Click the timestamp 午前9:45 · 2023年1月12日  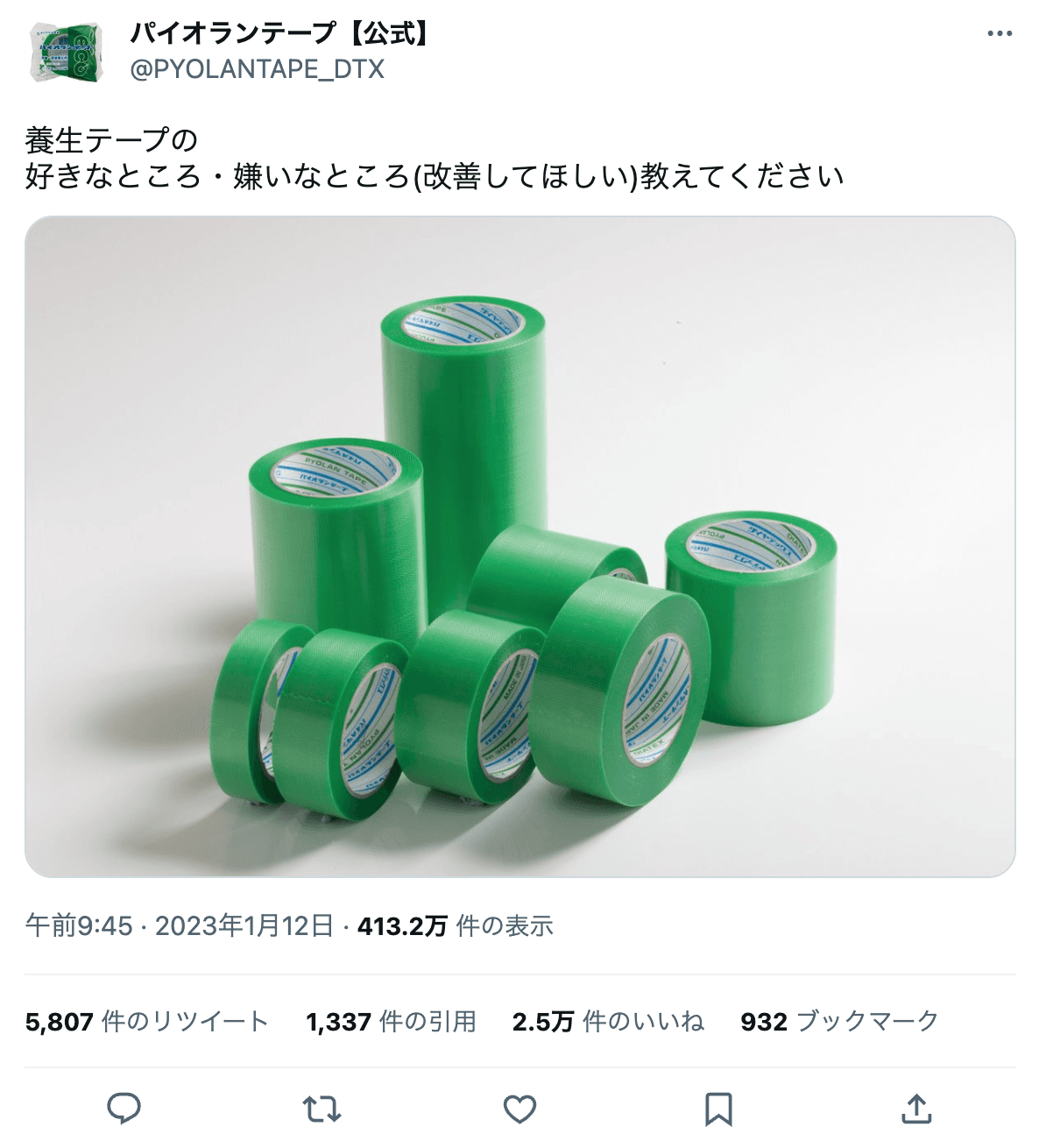click(180, 925)
